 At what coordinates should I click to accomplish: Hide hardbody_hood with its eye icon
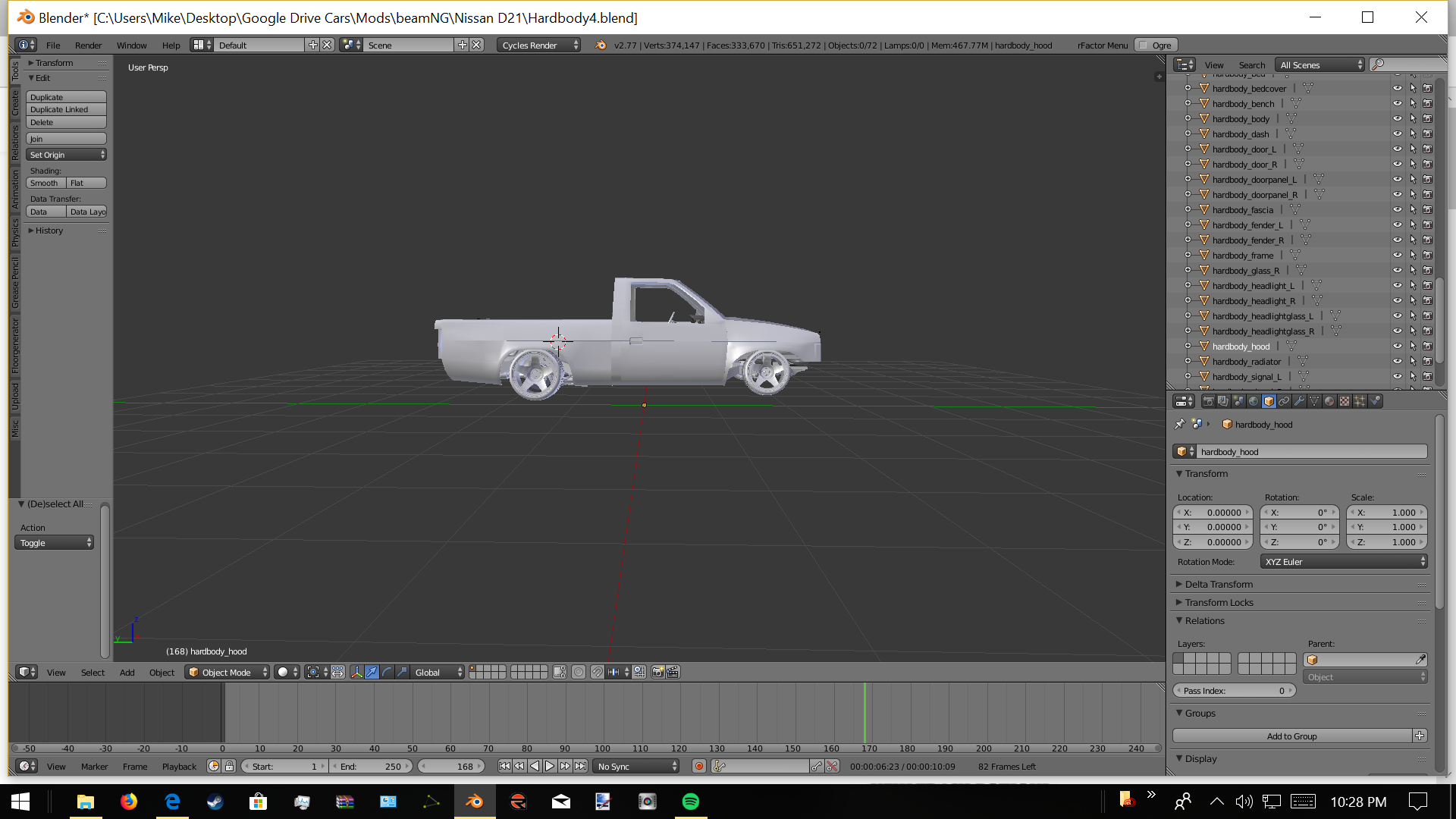coord(1397,347)
